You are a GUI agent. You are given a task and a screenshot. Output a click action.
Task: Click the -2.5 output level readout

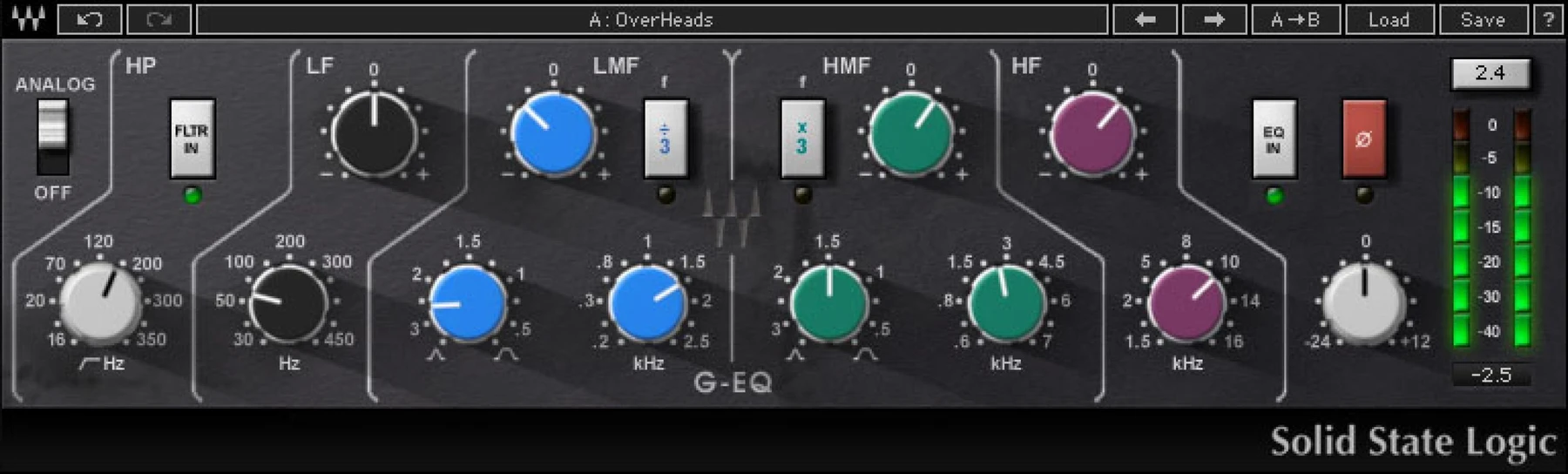1490,375
